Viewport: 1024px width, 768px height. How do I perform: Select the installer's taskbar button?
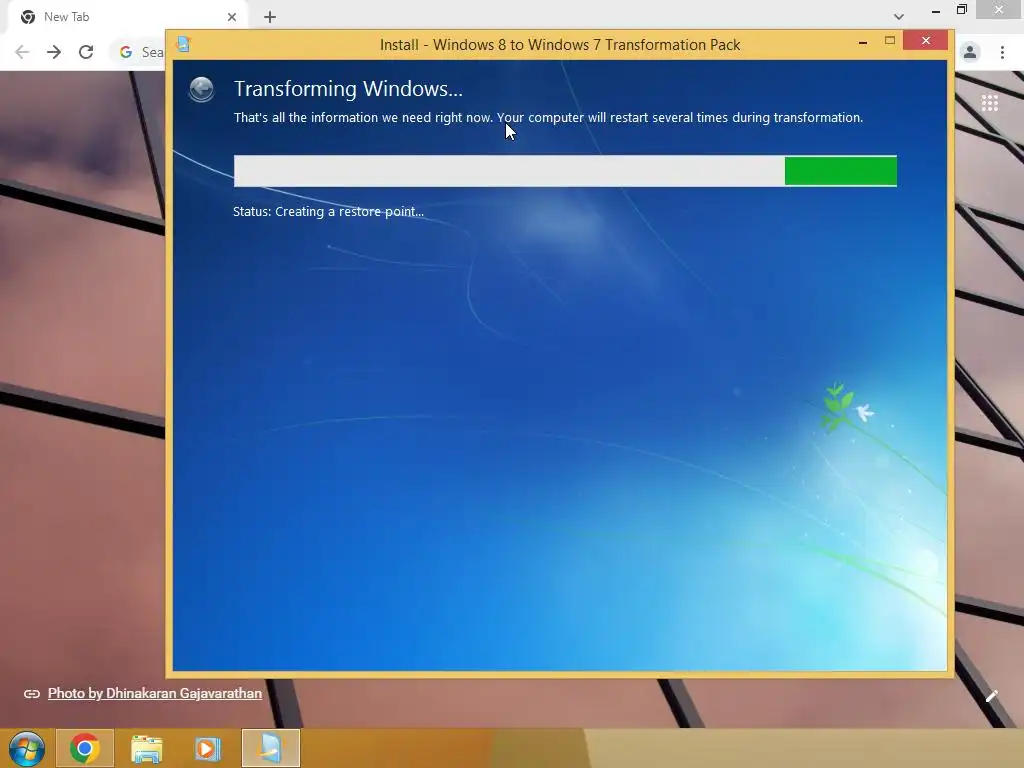[x=270, y=748]
